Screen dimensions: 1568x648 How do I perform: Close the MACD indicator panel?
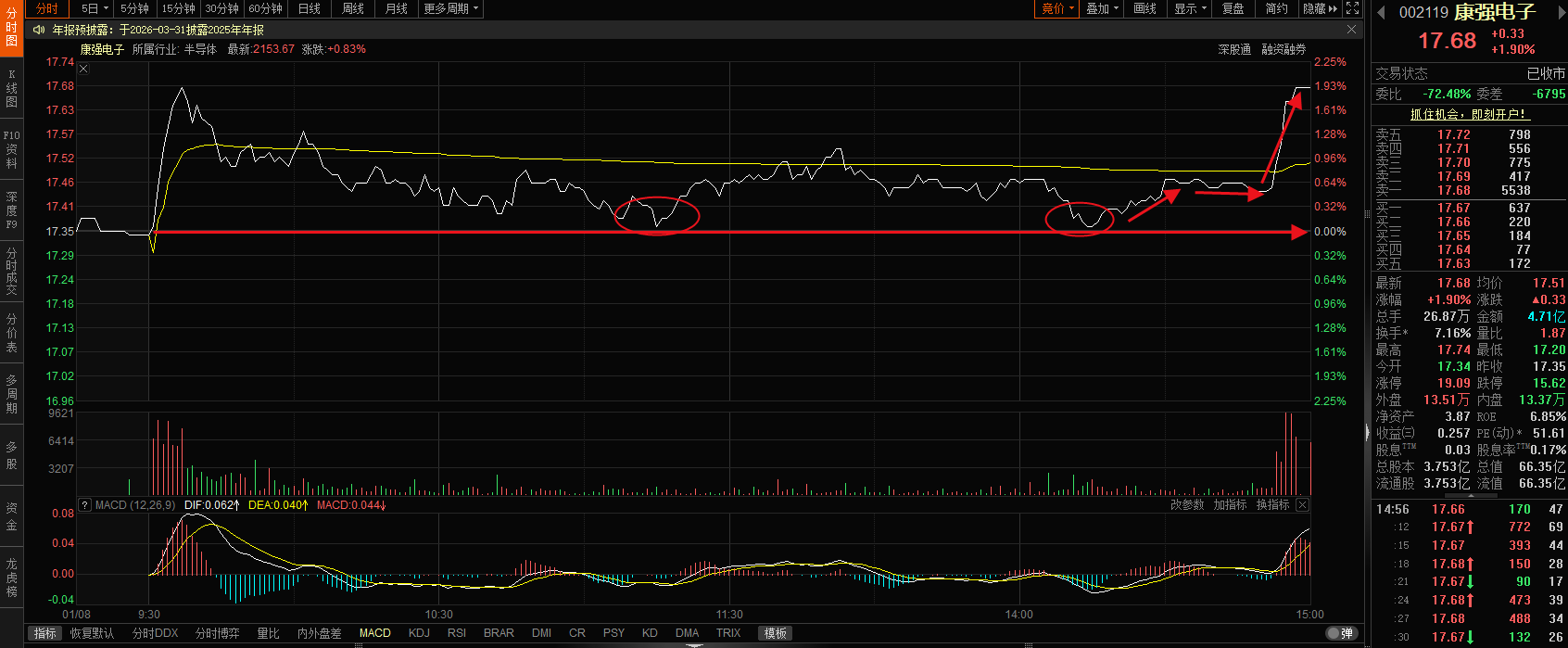click(x=1302, y=505)
